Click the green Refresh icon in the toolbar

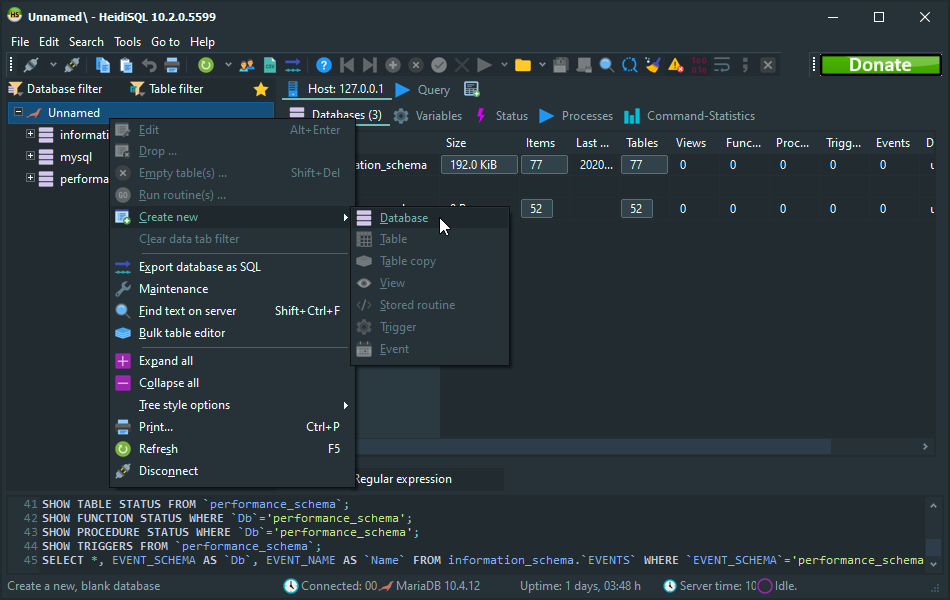point(206,65)
